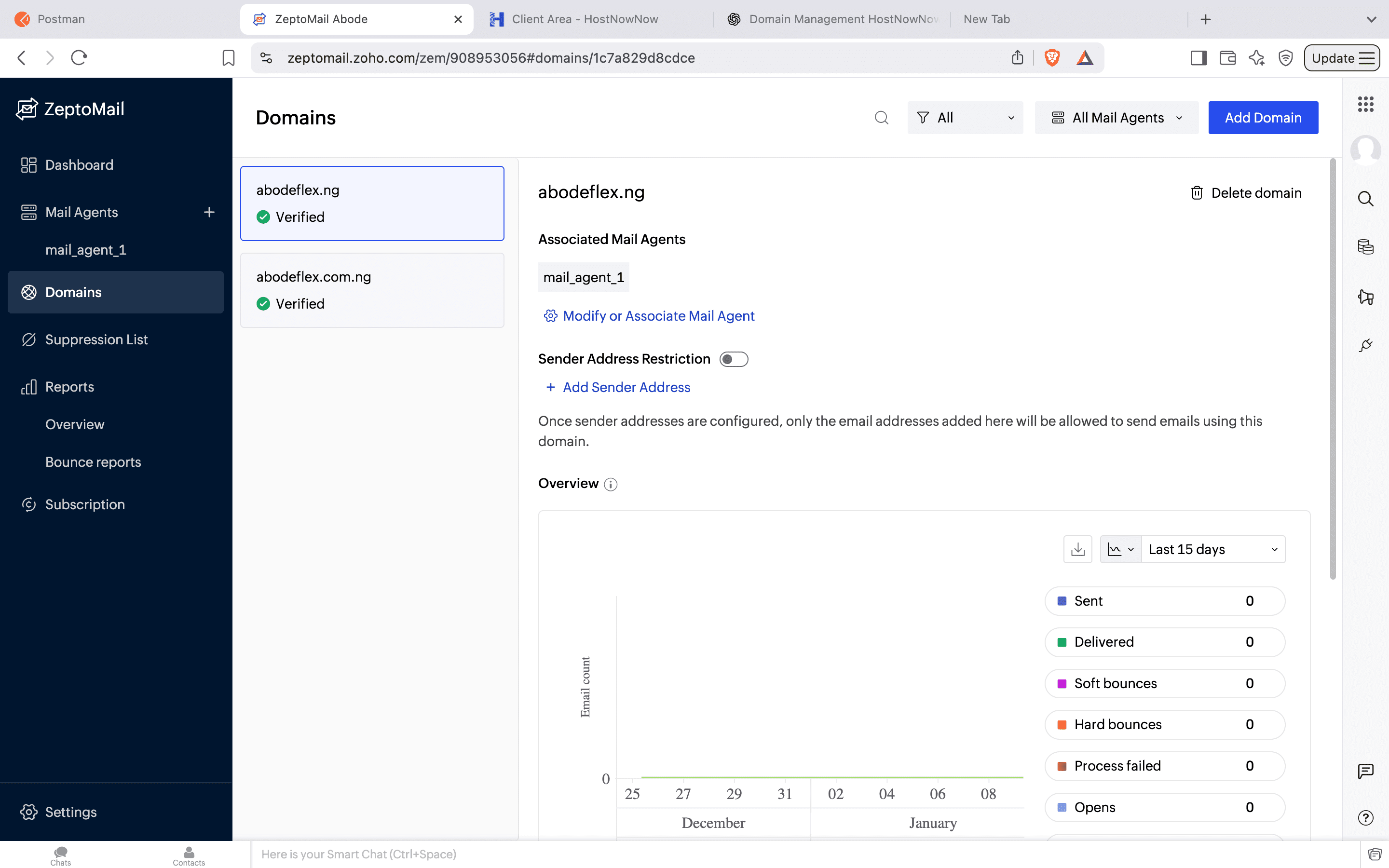The width and height of the screenshot is (1389, 868).
Task: Click the right sidebar search icon
Action: (x=1365, y=199)
